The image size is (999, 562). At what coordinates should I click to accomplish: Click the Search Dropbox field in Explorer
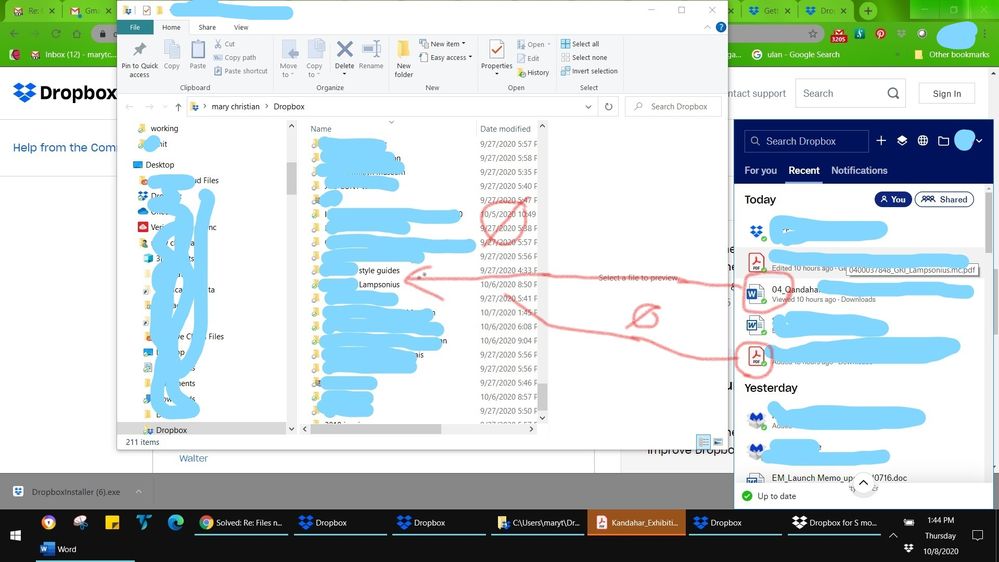(673, 107)
